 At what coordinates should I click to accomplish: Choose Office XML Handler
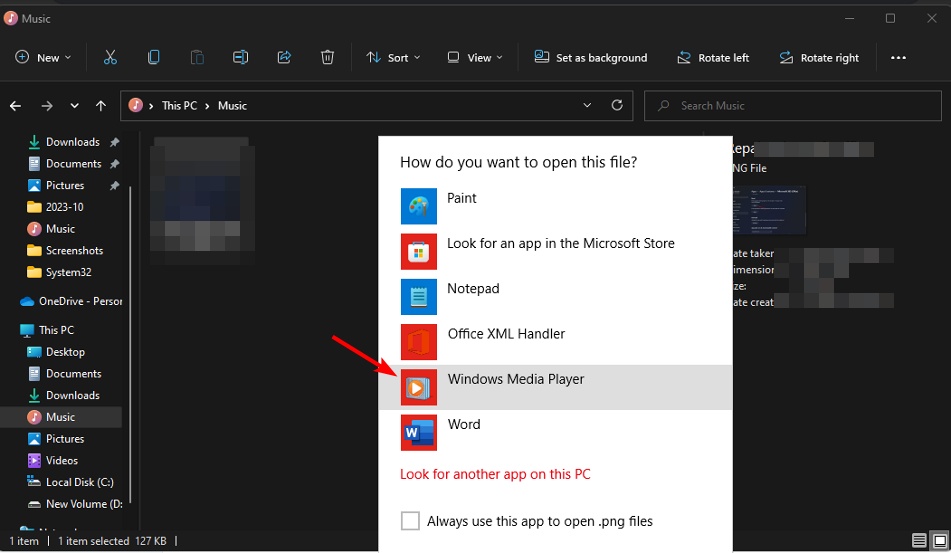pos(555,342)
